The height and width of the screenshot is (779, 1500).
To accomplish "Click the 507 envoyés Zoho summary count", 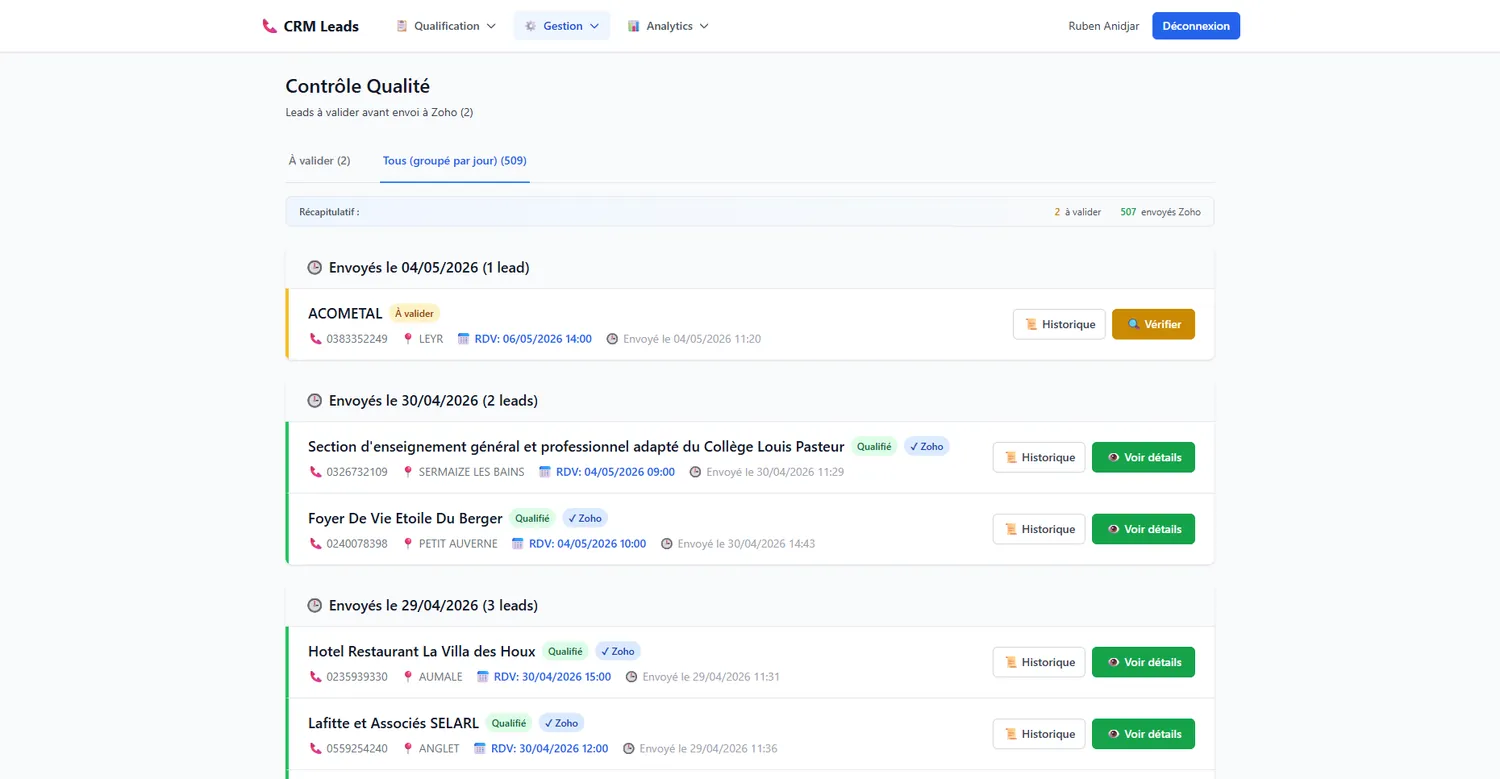I will 1160,212.
